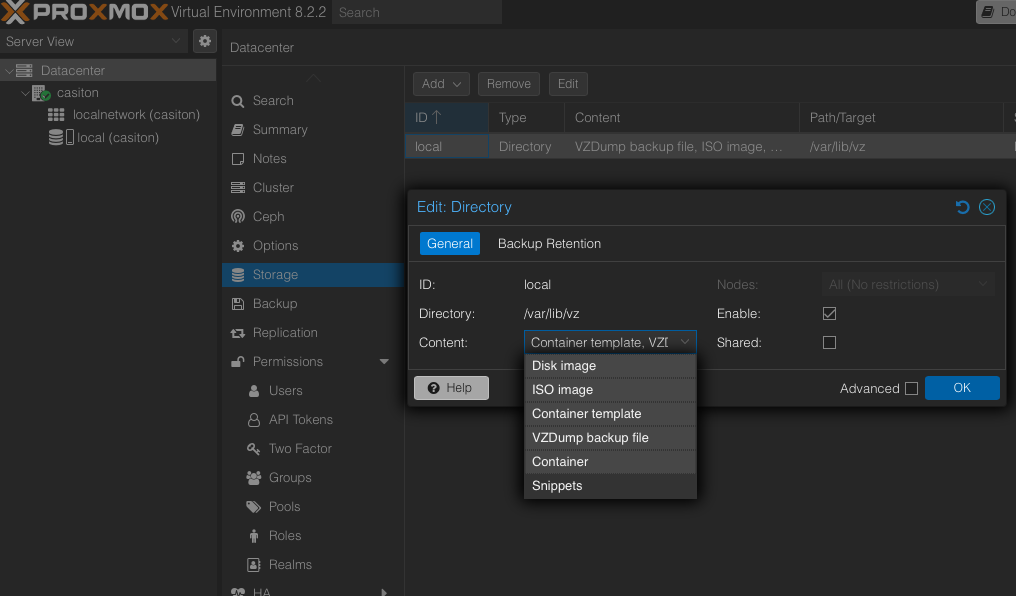
Task: Open the localnetwork (casiton) entry
Action: 136,114
